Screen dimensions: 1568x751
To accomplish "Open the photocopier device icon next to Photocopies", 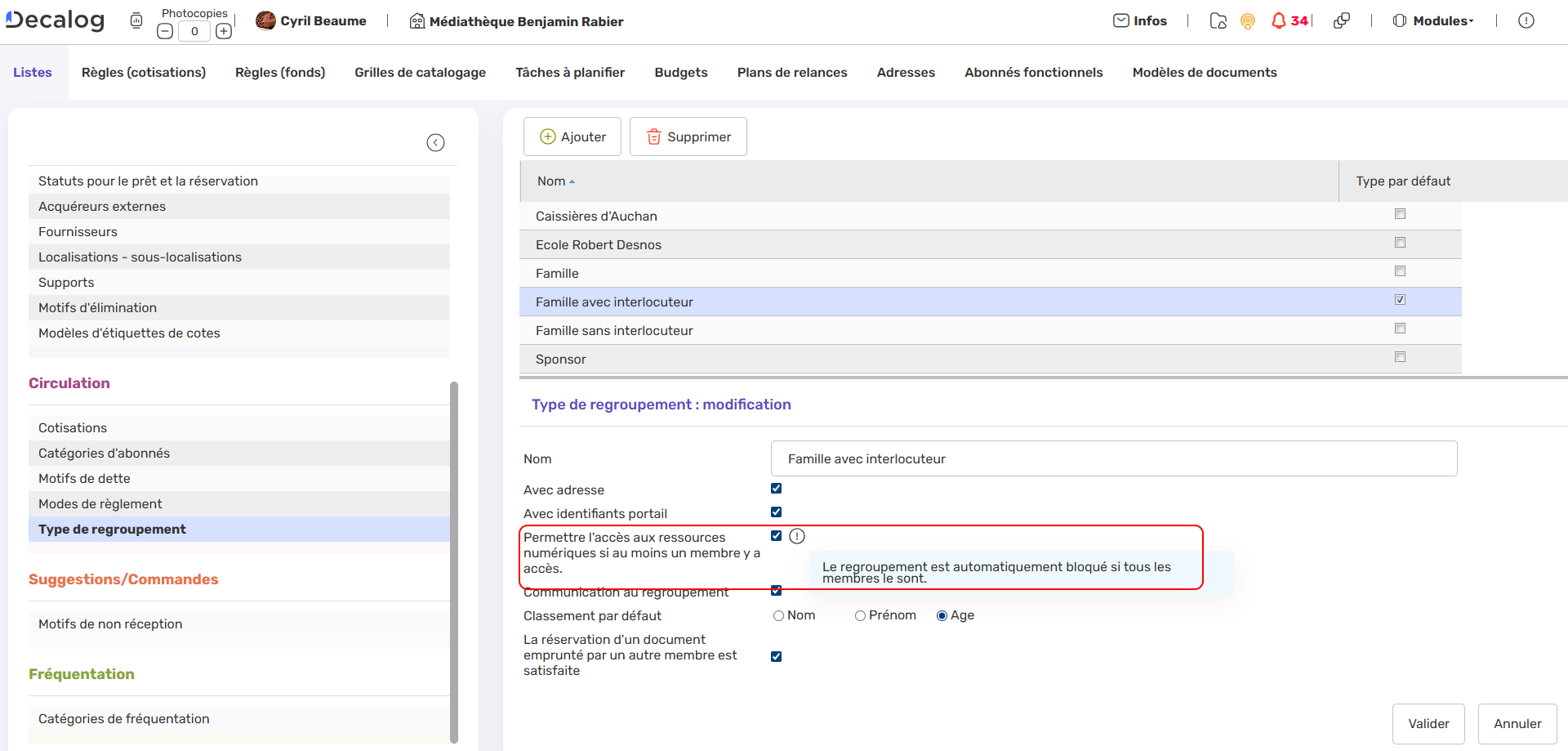I will 136,20.
